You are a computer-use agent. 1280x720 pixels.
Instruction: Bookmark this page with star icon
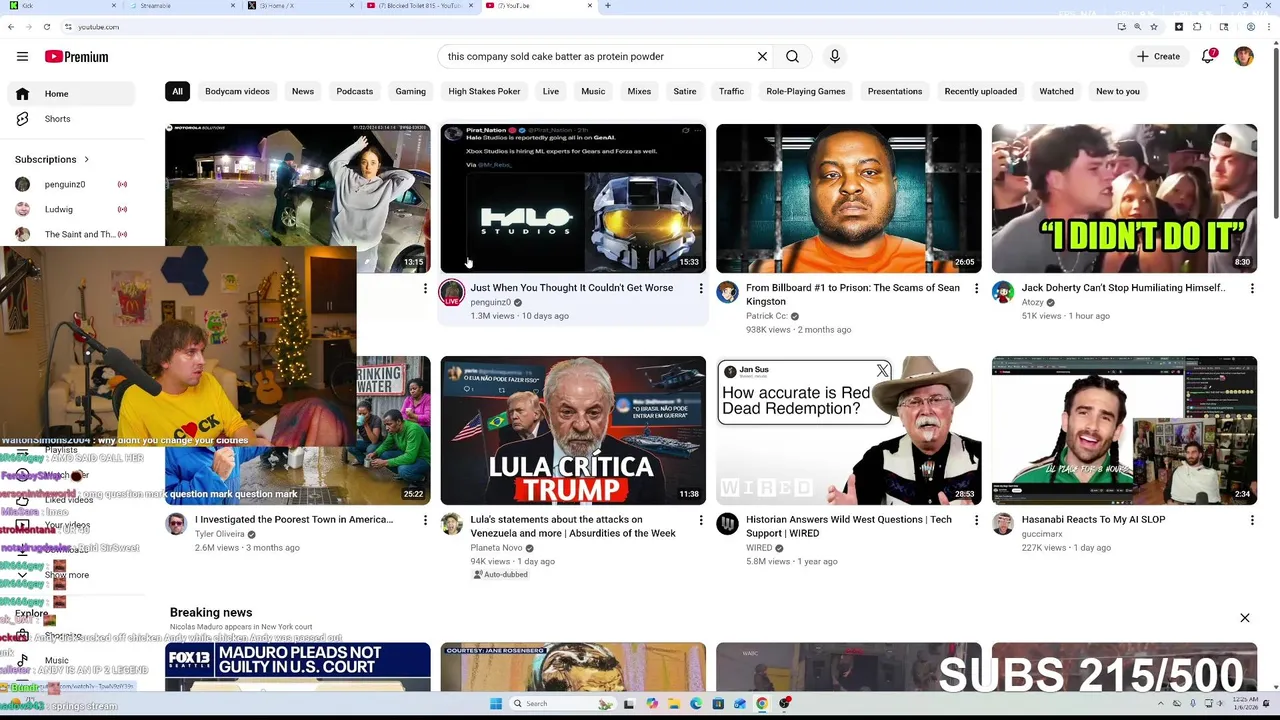(1154, 27)
